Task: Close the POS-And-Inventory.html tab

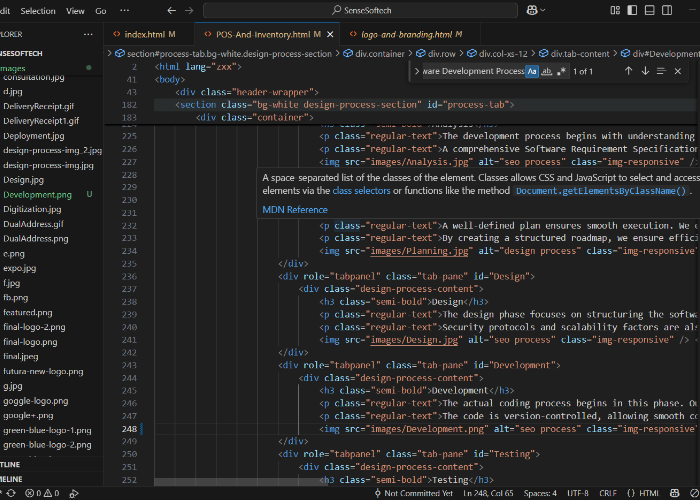Action: click(330, 34)
